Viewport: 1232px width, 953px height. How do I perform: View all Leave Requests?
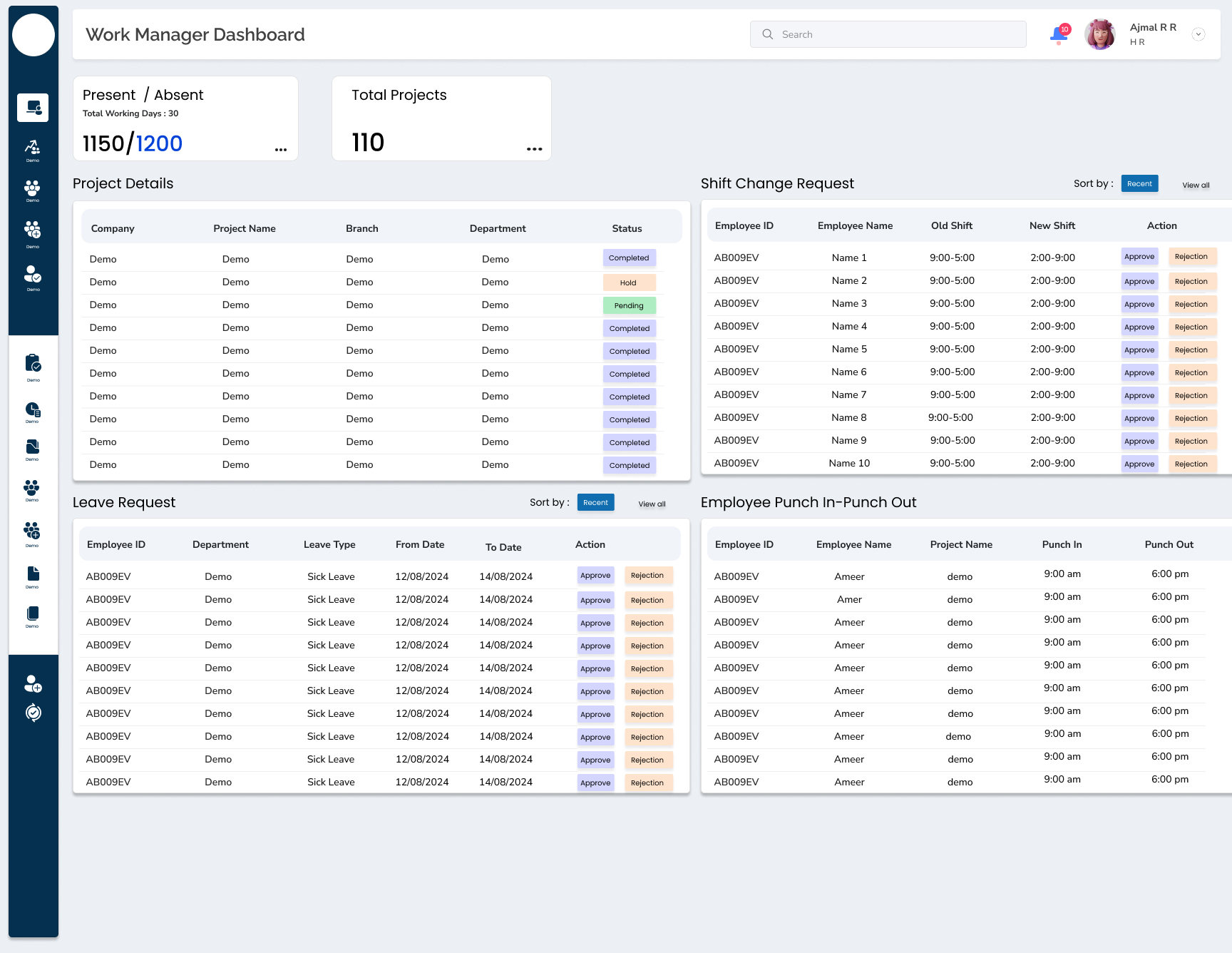click(x=652, y=504)
